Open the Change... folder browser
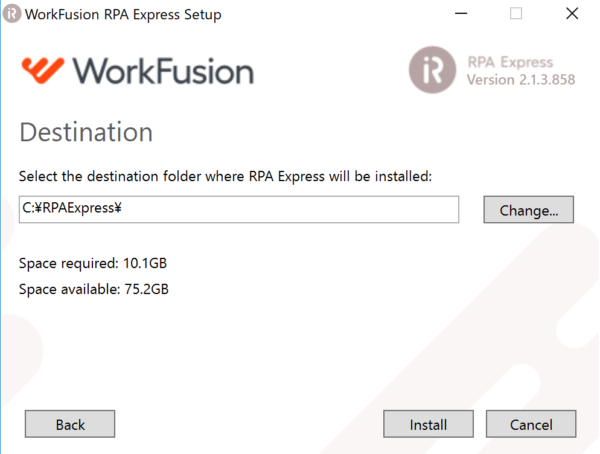 click(x=528, y=209)
